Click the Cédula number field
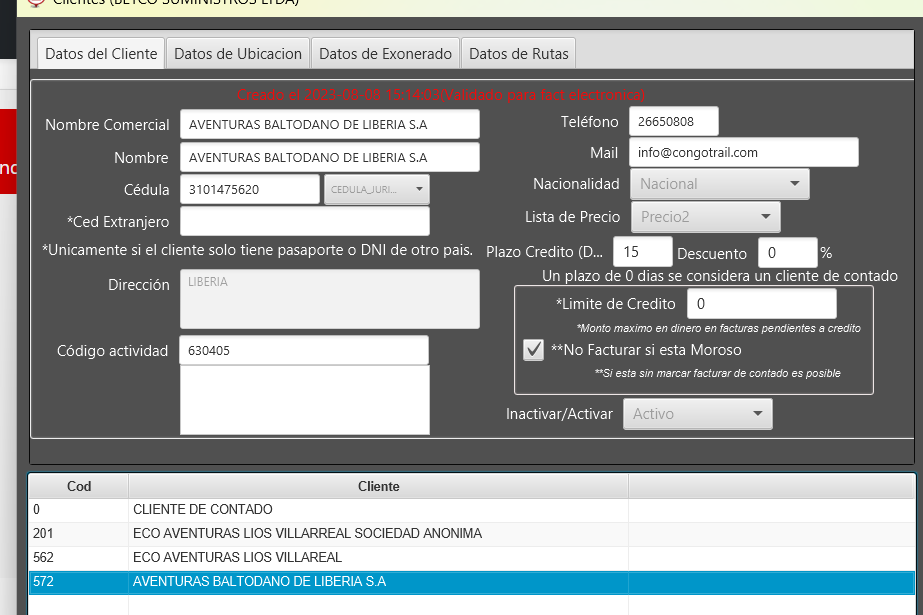 [x=249, y=189]
